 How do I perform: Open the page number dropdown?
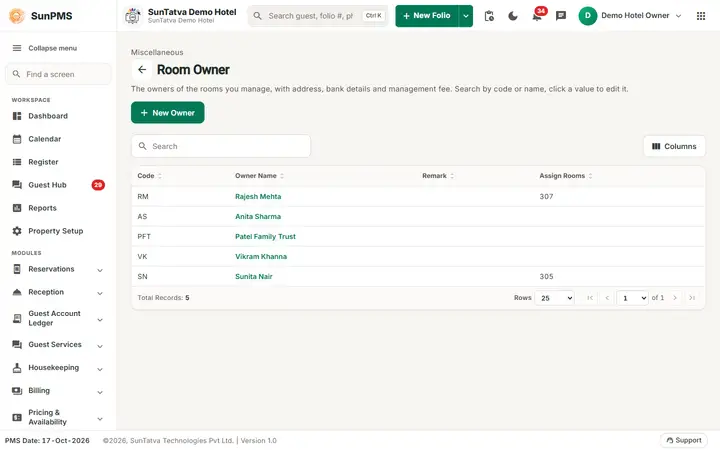[632, 298]
